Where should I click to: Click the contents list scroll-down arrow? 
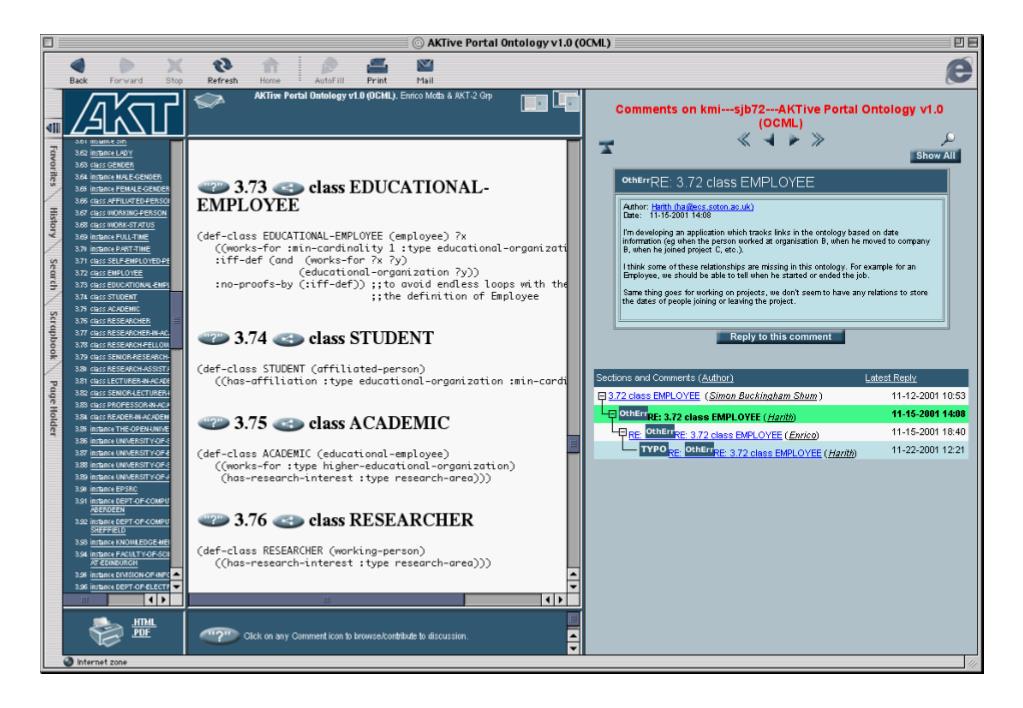[176, 587]
